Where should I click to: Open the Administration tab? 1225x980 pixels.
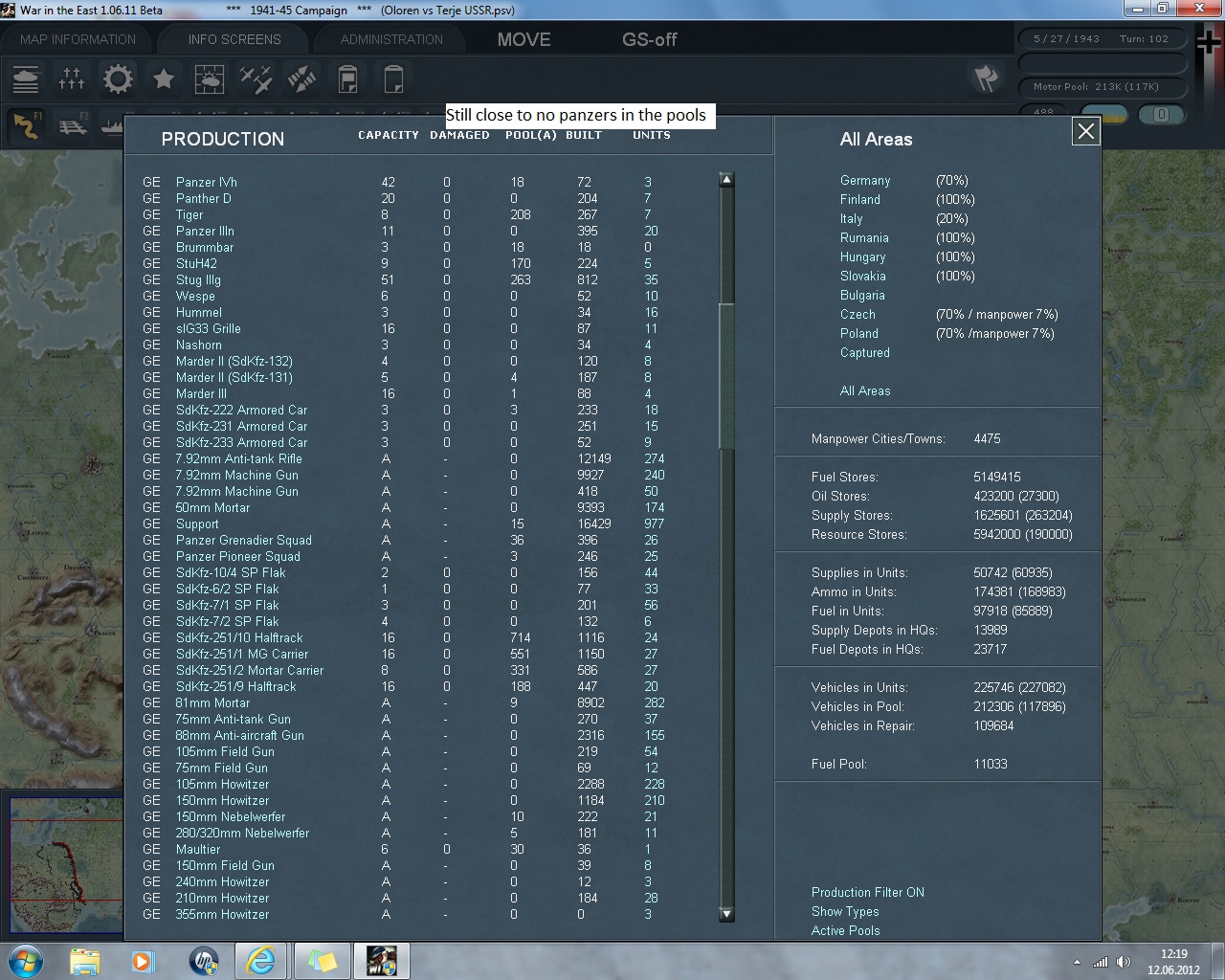pos(391,39)
